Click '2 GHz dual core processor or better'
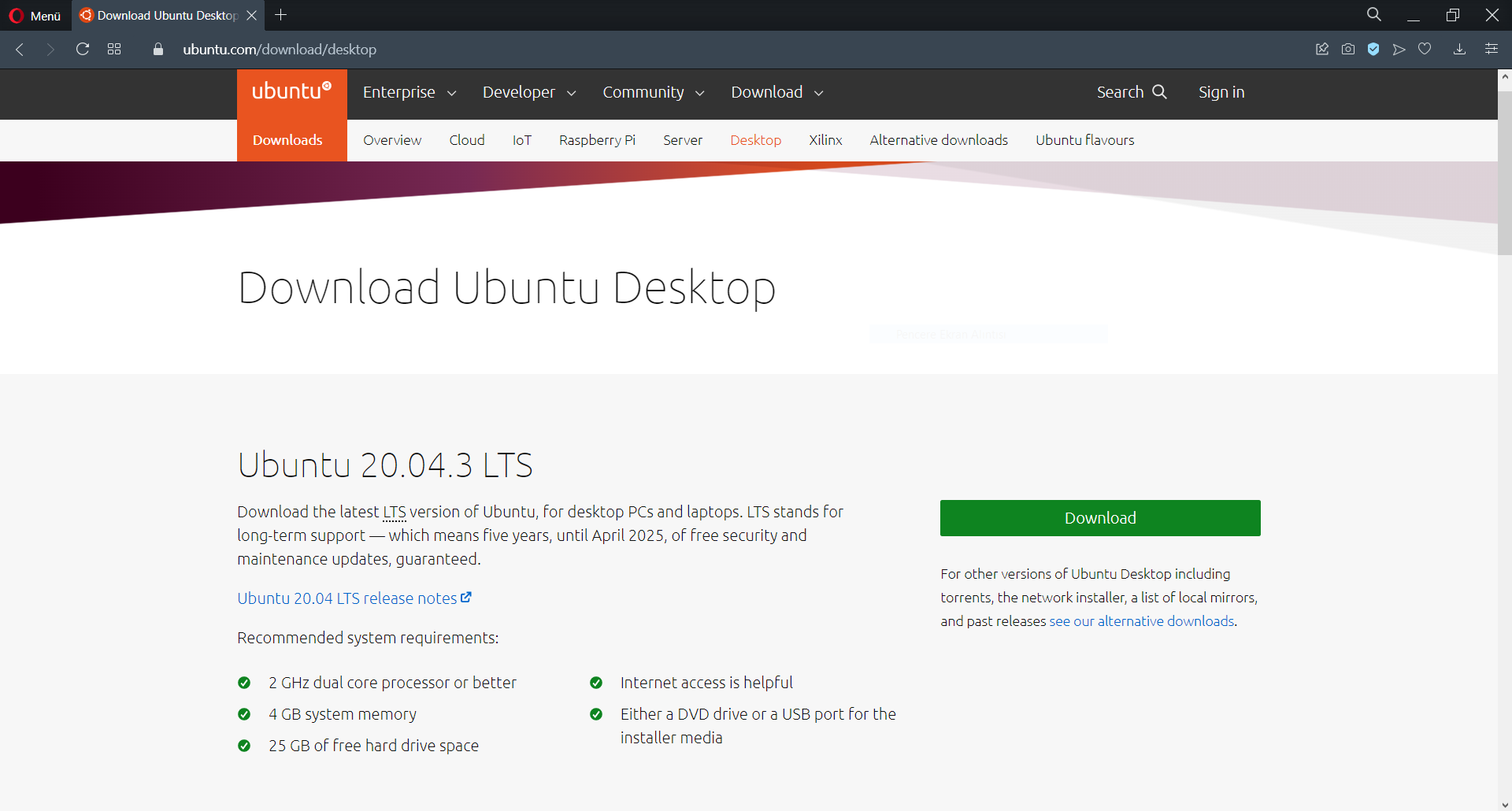The width and height of the screenshot is (1512, 811). (x=392, y=683)
